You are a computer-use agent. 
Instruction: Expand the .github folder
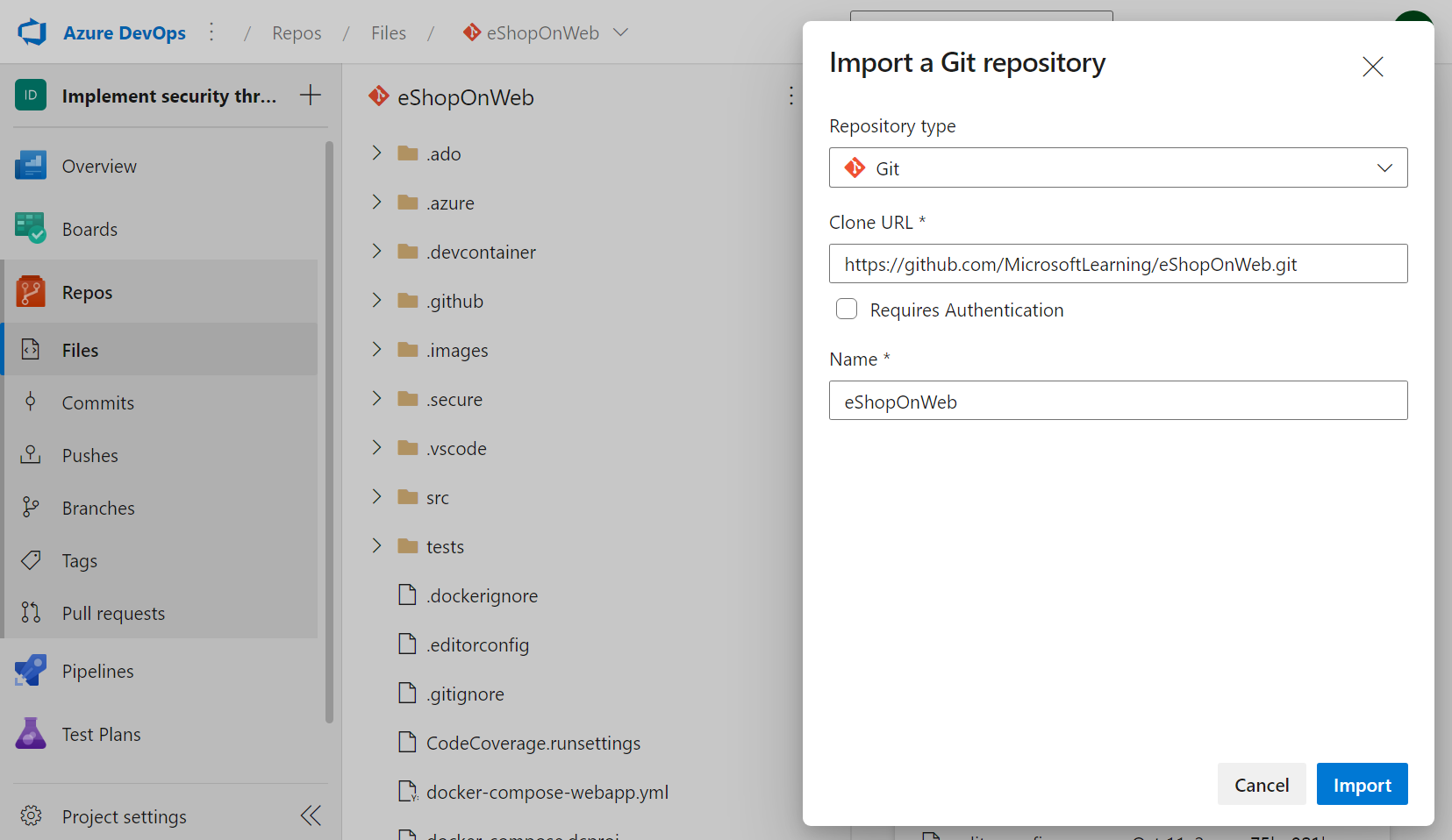coord(377,300)
